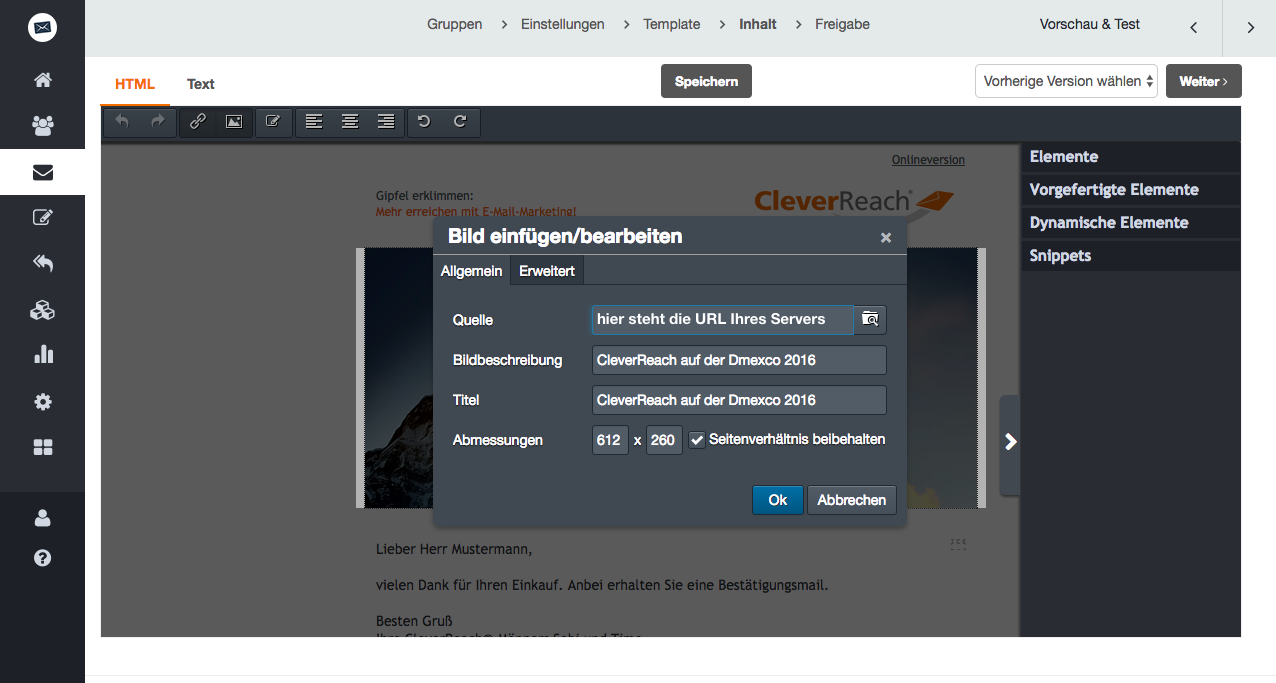Open Vorherige Version wählen dropdown
The width and height of the screenshot is (1276, 683).
(1066, 81)
